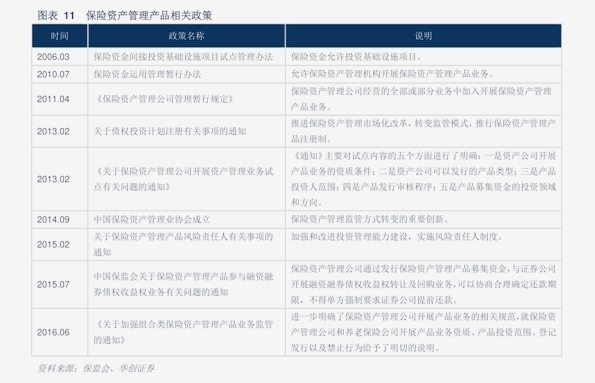Screen dimensions: 595x383
Task: Click description 允许保险资产管理机构开展保险资产管理产品业务。
Action: (392, 74)
